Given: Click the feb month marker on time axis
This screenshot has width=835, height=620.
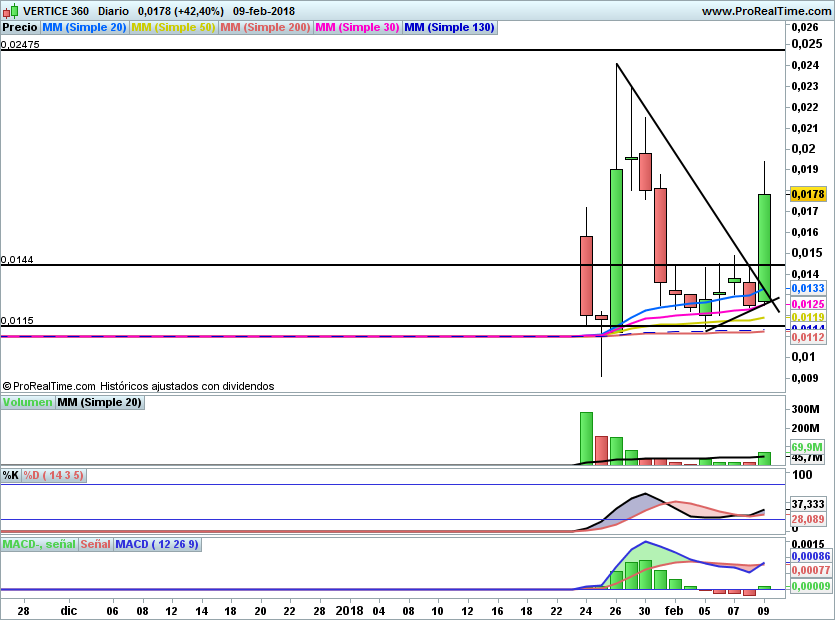Looking at the screenshot, I should point(674,610).
